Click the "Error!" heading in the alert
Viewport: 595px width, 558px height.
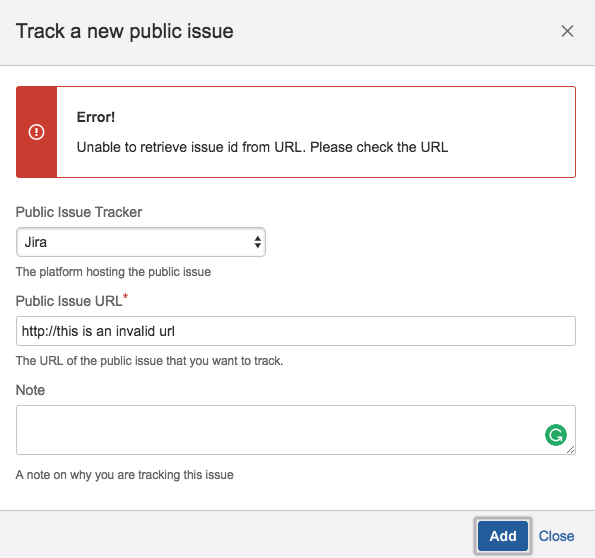coord(96,117)
